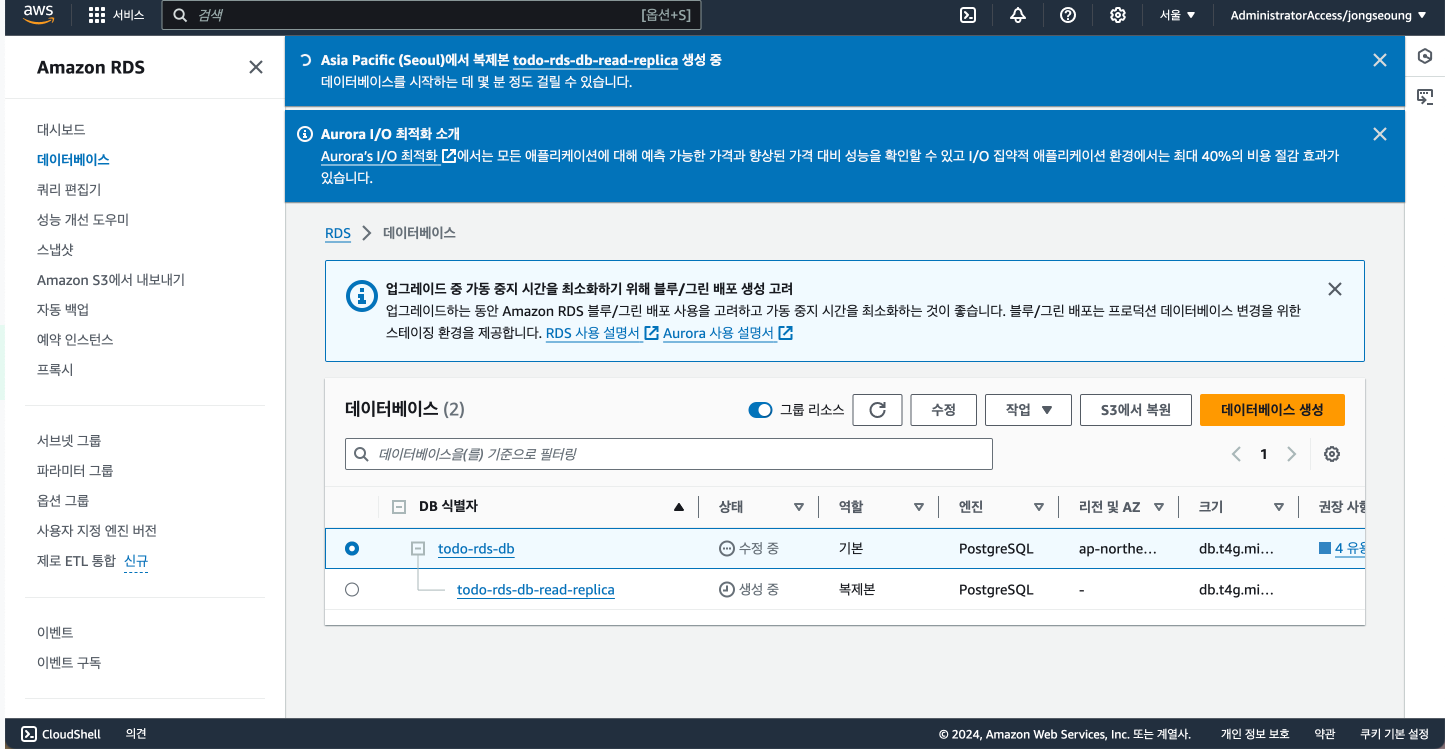Open 개인 정보 보호 in footer
The image size is (1445, 749).
click(1255, 734)
